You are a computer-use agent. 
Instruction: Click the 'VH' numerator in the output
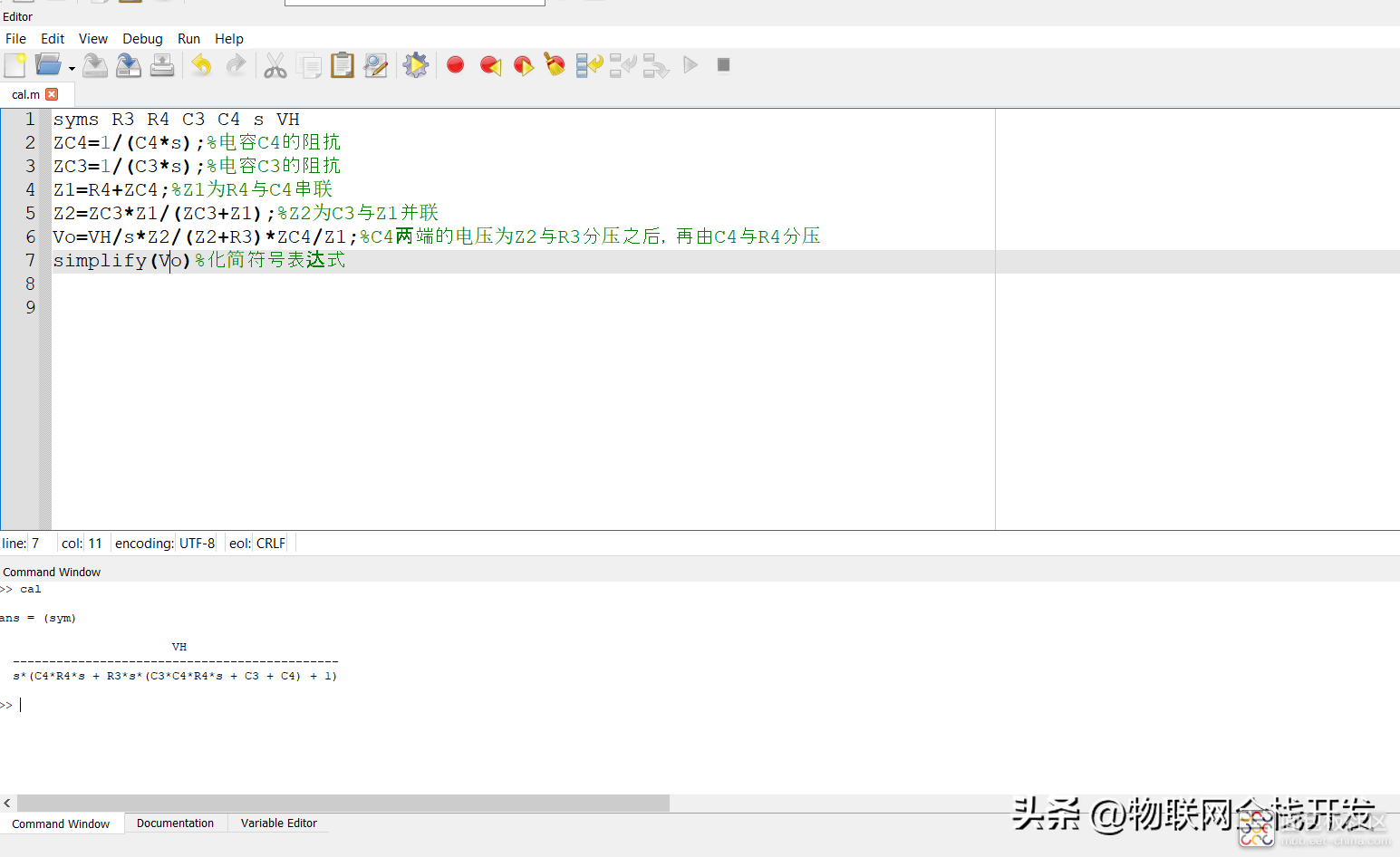[x=179, y=647]
